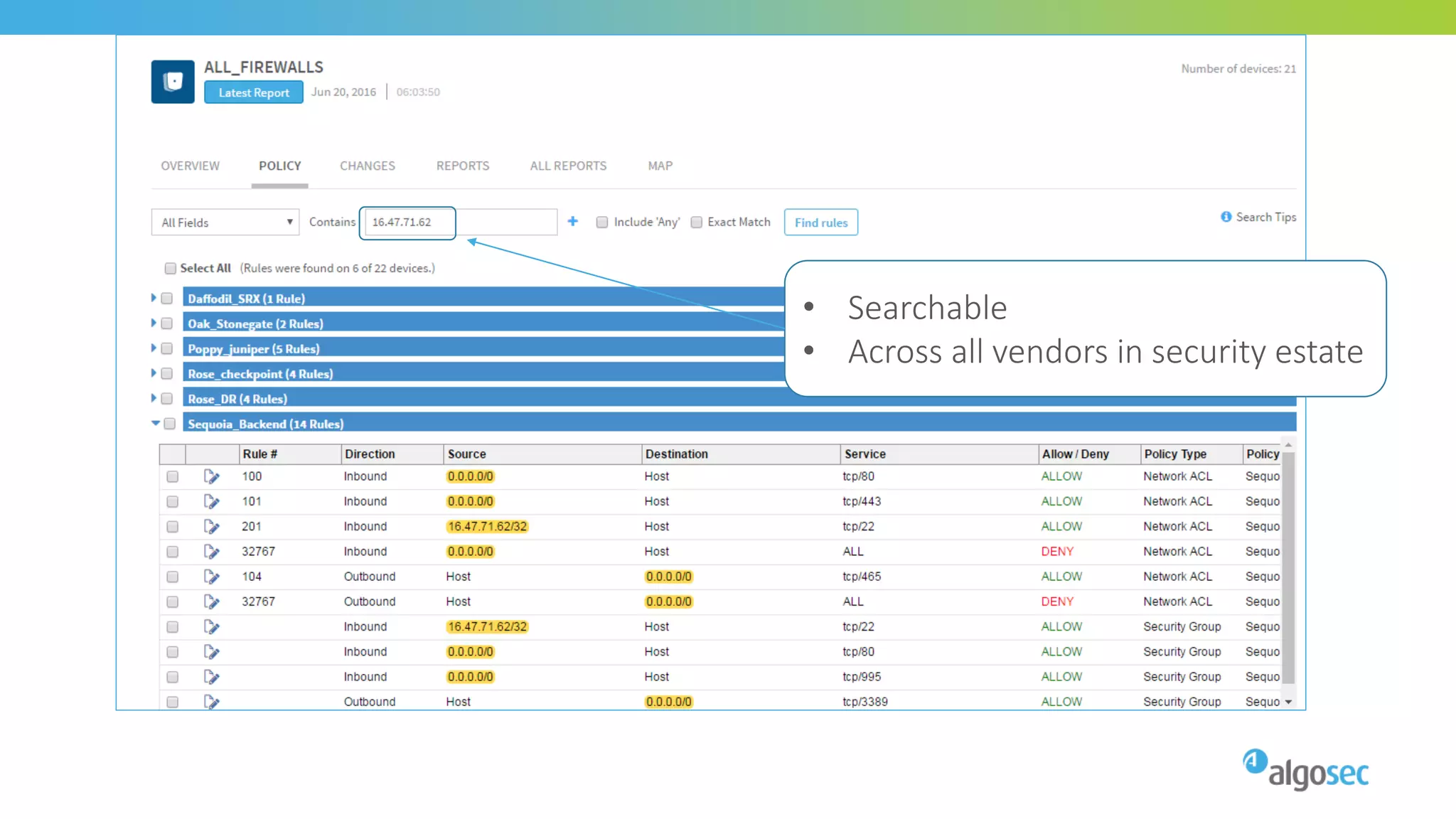Expand the Poppy_juniper rules group
This screenshot has height=819, width=1456.
(x=154, y=348)
